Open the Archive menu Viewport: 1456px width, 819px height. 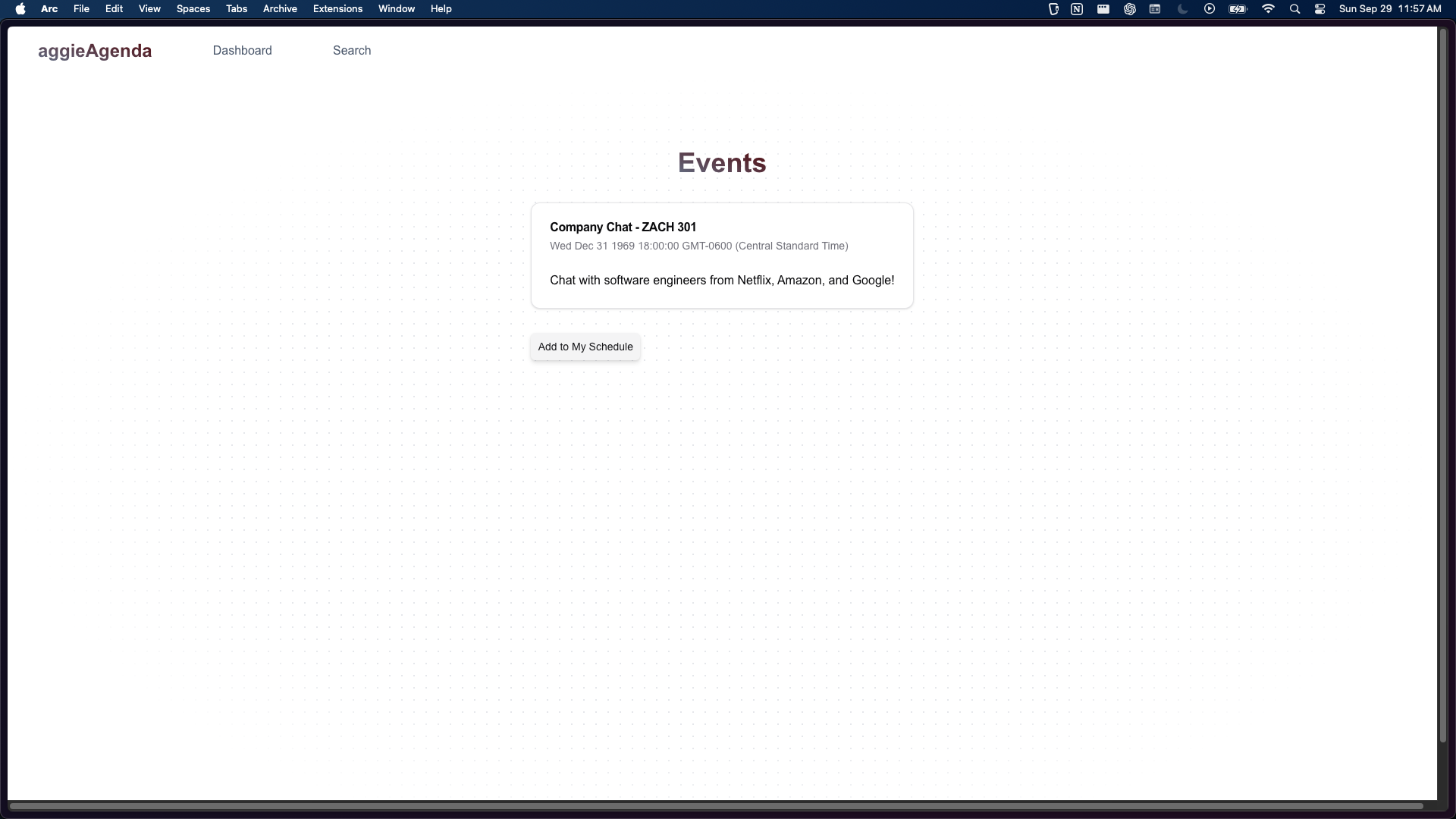point(280,9)
